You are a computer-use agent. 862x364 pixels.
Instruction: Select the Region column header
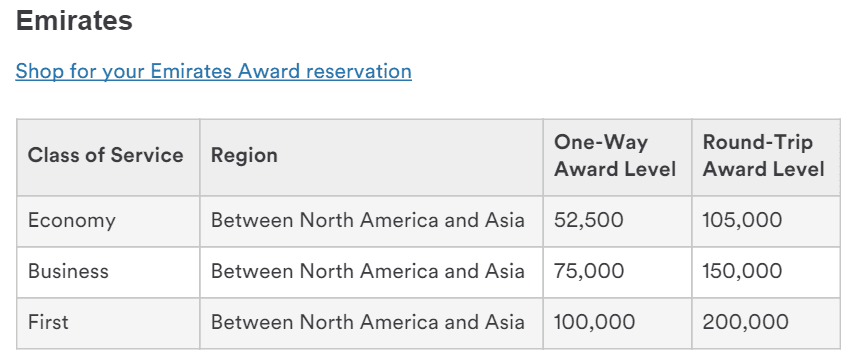point(372,157)
